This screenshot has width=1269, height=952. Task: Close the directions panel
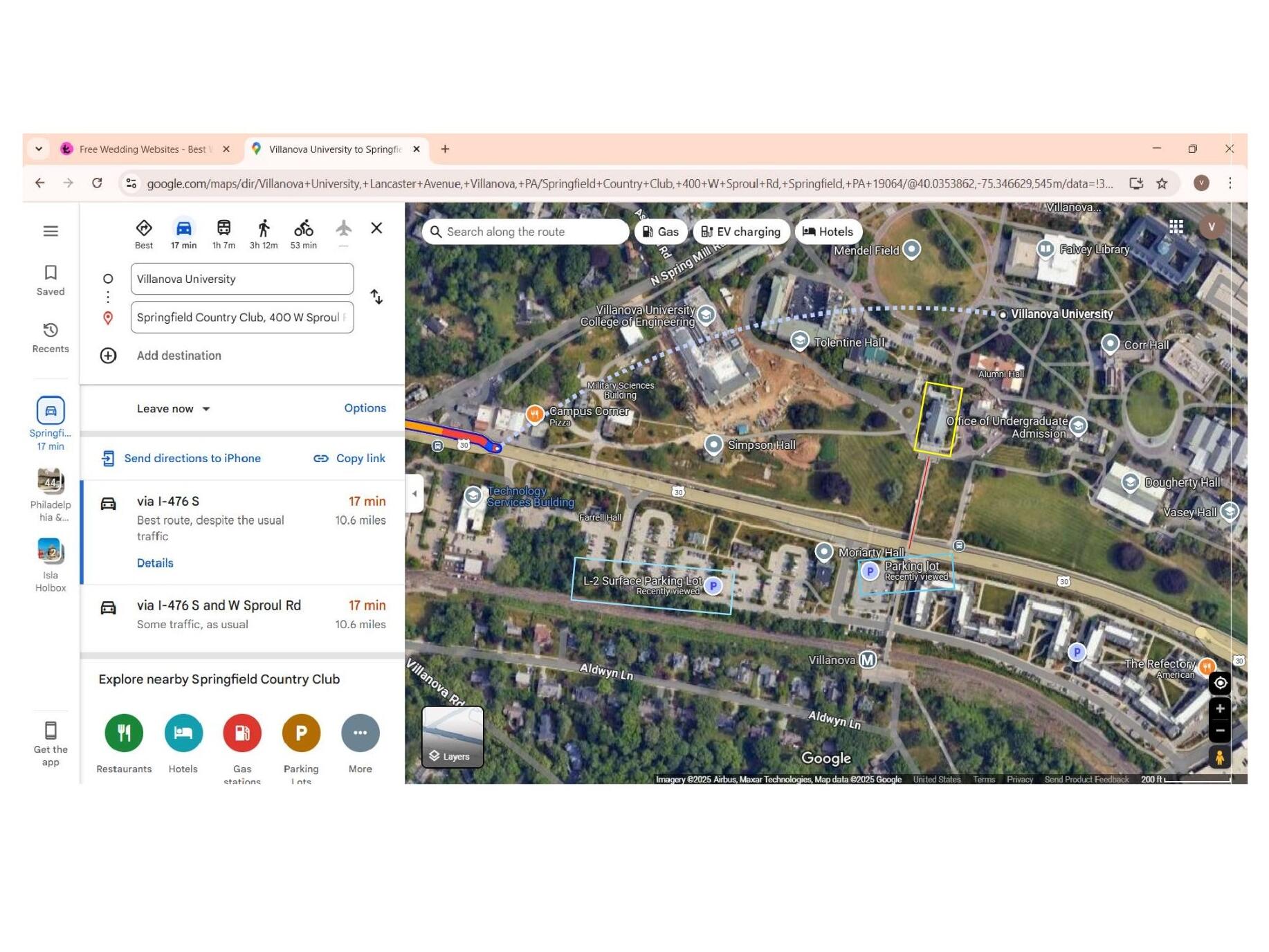point(376,228)
